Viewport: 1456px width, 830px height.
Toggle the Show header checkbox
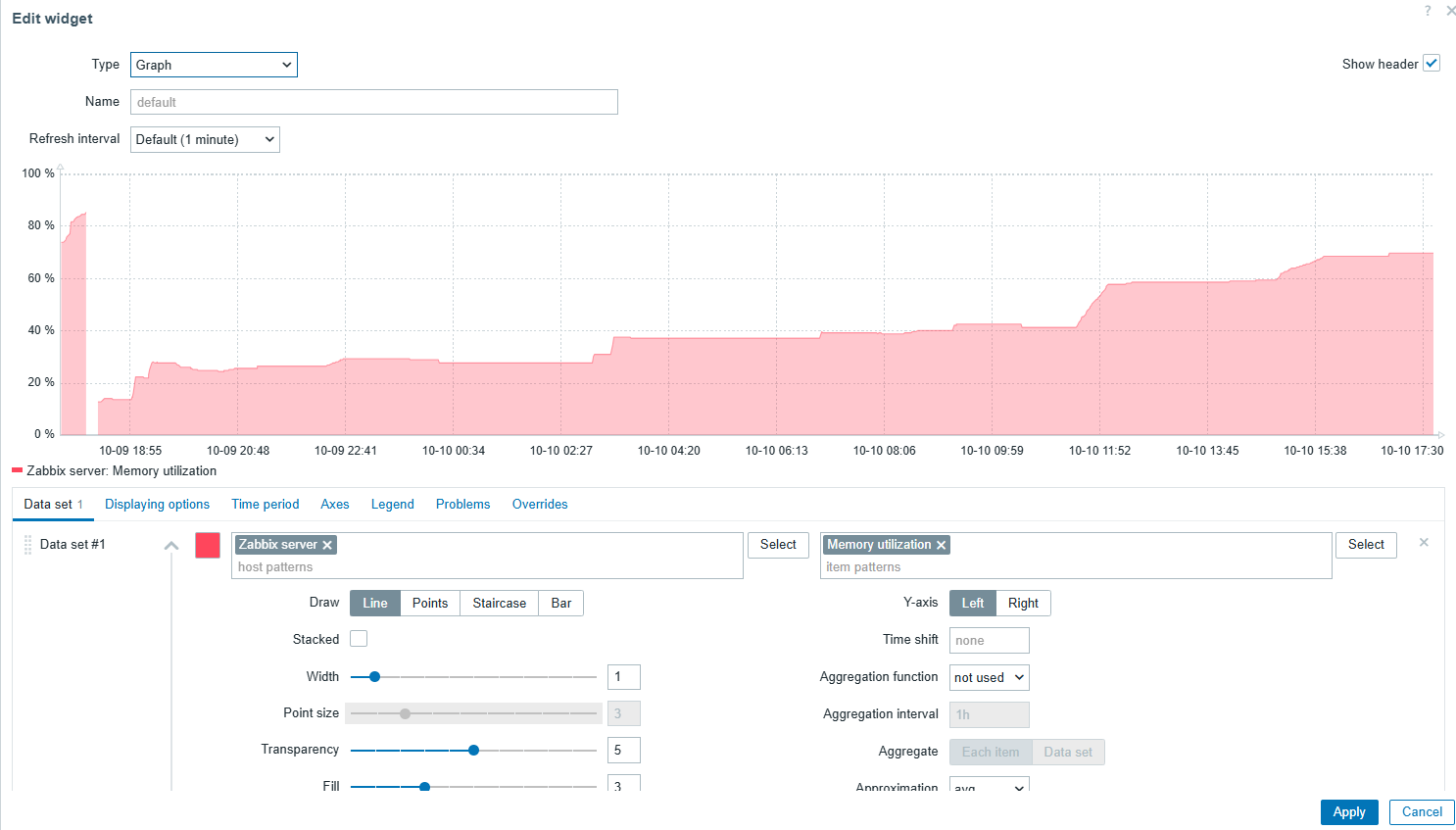(x=1432, y=64)
